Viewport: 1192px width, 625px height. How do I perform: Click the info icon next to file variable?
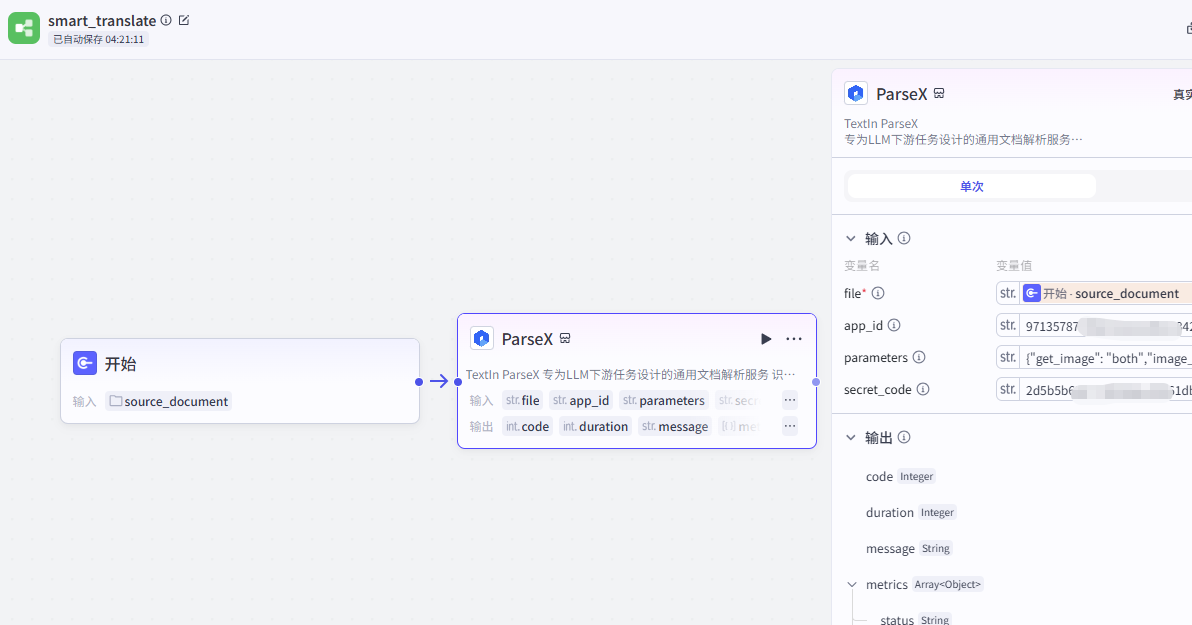(878, 293)
